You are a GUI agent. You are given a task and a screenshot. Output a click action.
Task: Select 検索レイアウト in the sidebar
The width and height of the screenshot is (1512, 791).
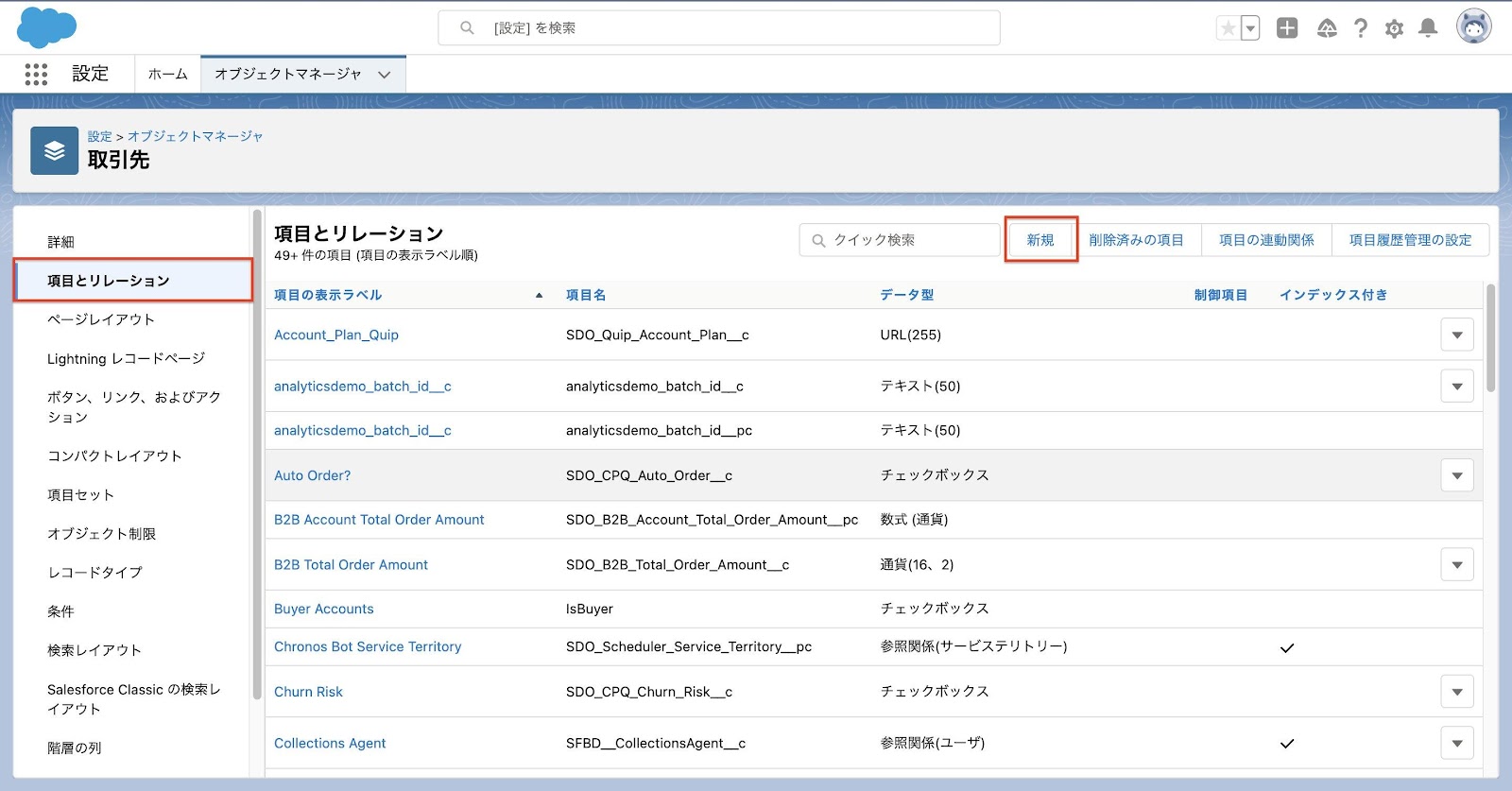coord(94,650)
